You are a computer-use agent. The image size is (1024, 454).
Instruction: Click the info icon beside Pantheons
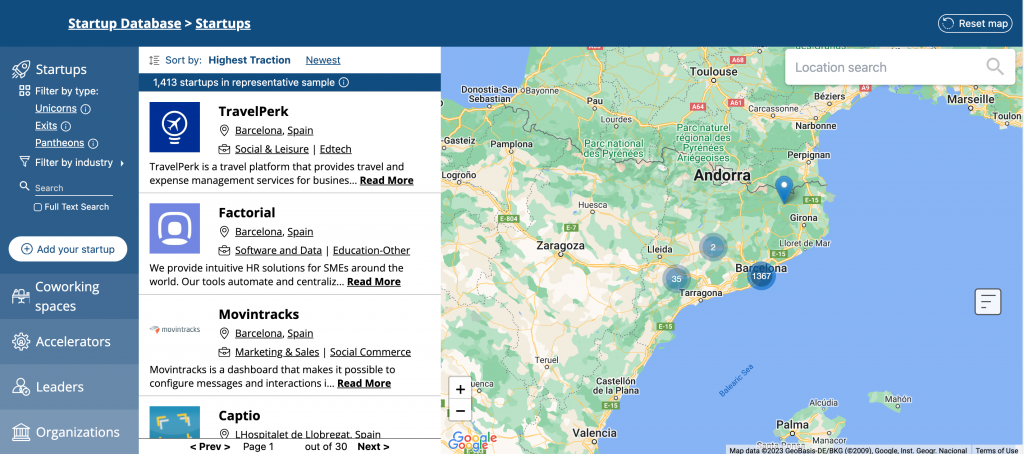point(93,143)
